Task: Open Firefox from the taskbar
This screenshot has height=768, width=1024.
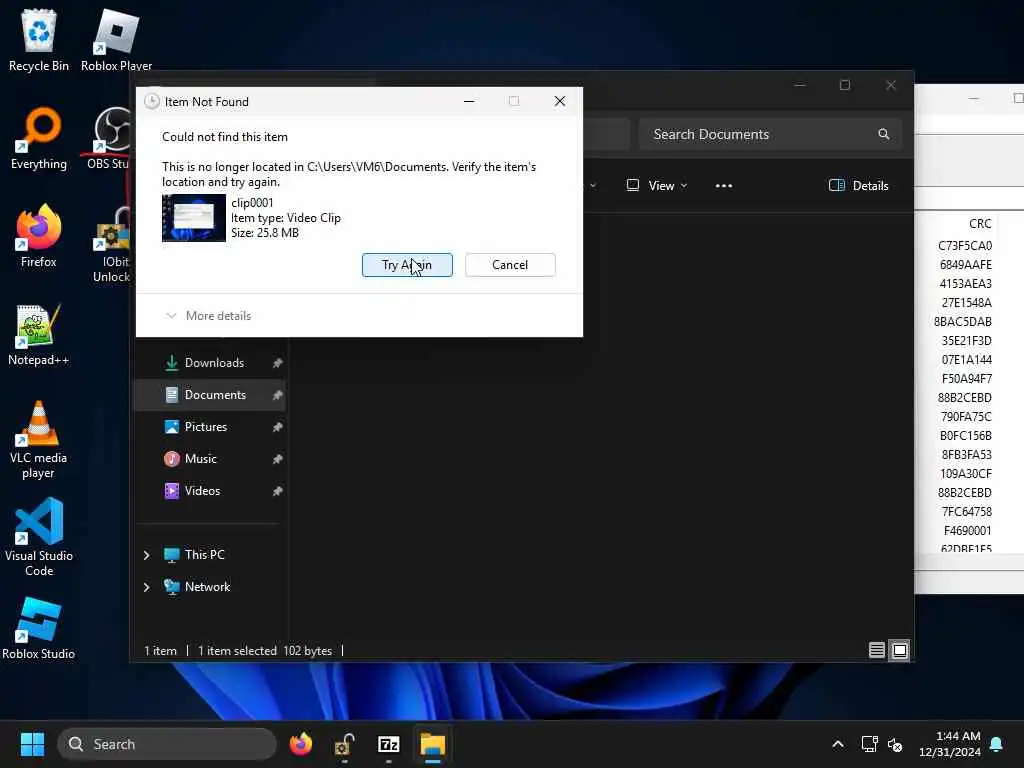Action: pyautogui.click(x=301, y=744)
